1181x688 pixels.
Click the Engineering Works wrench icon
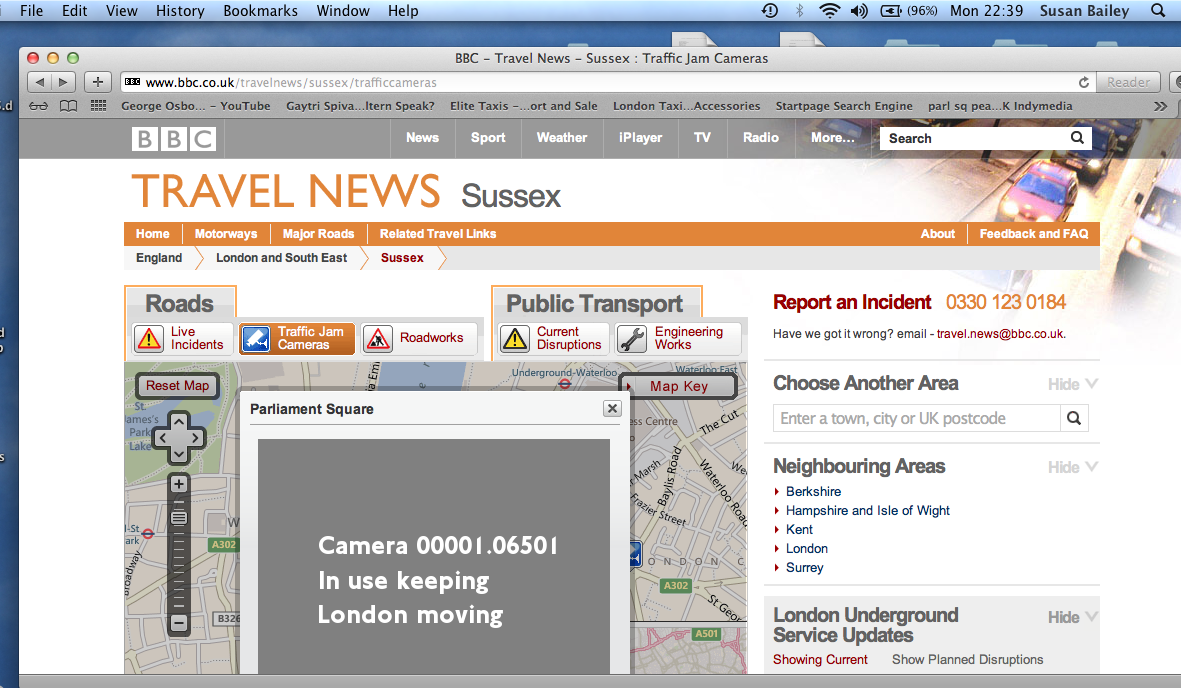pos(632,339)
